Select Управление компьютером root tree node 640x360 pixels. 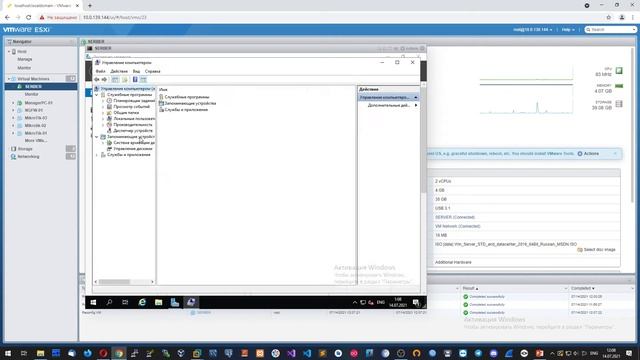click(x=125, y=89)
